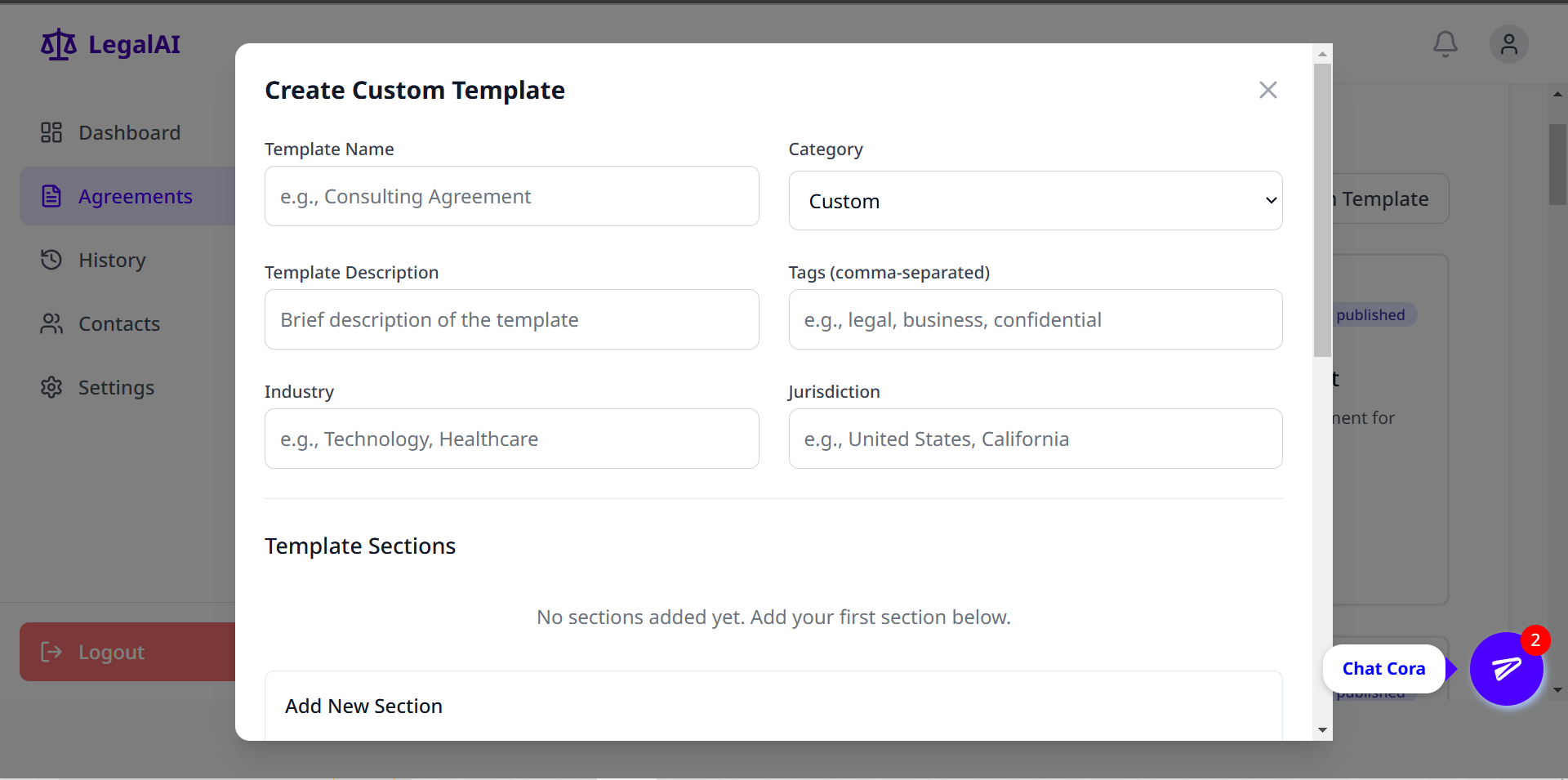Viewport: 1568px width, 780px height.
Task: Click the LegalAI scales logo icon
Action: pyautogui.click(x=59, y=45)
